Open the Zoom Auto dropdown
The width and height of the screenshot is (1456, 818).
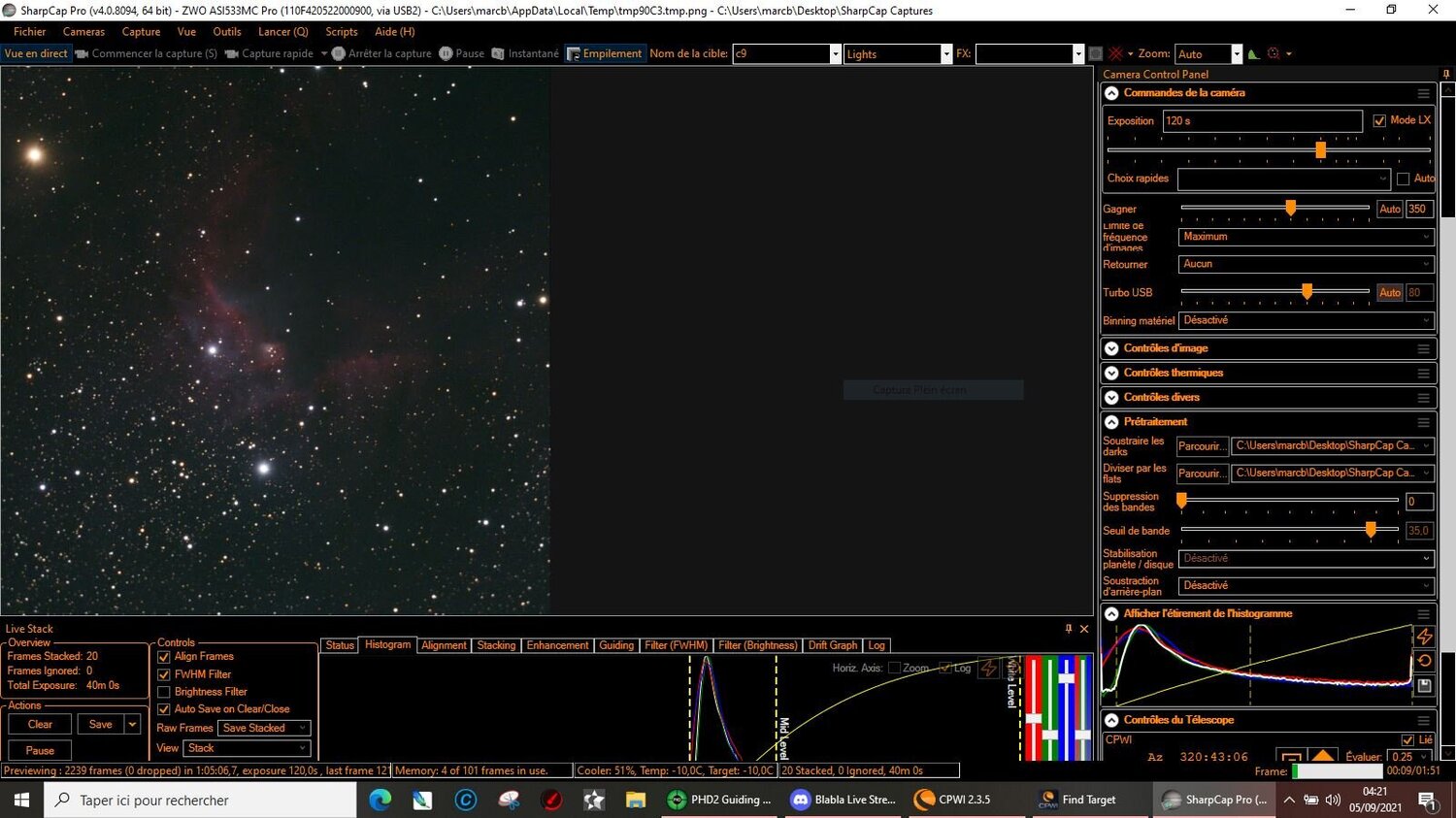pos(1236,54)
